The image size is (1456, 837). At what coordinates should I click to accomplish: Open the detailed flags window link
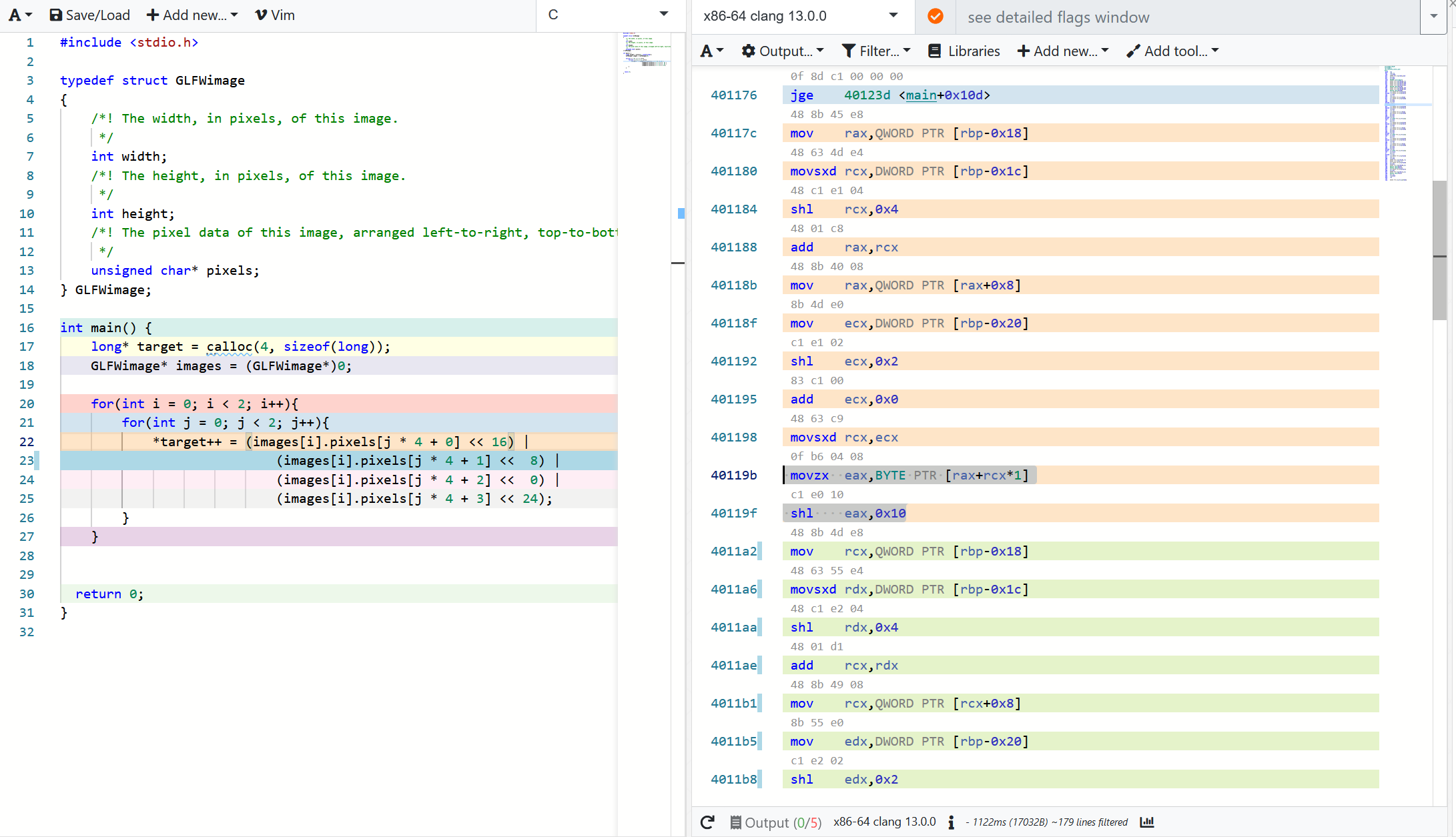click(x=1058, y=17)
